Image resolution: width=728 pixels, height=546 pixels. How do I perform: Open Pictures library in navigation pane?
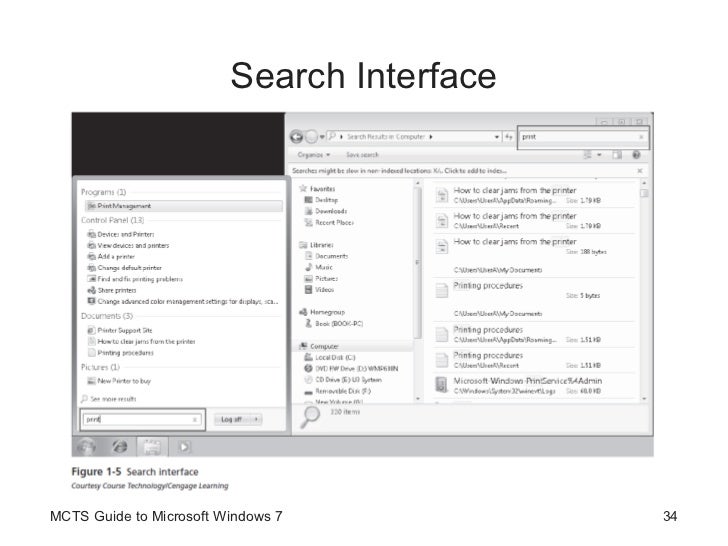click(321, 278)
